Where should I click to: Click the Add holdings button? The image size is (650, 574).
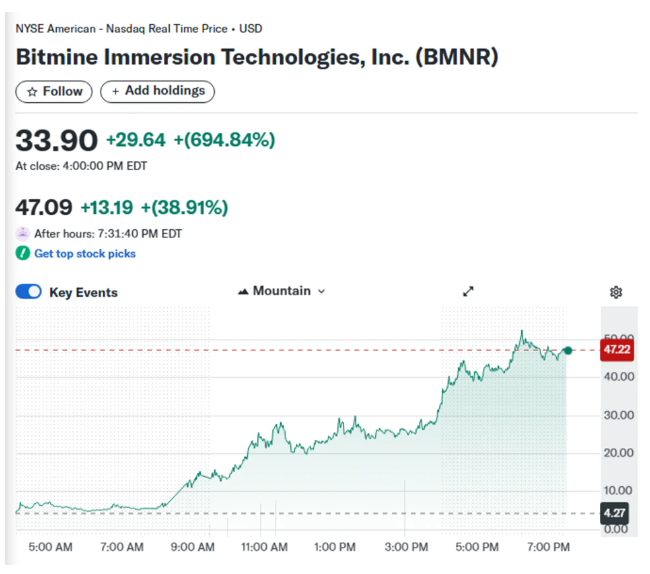click(158, 91)
